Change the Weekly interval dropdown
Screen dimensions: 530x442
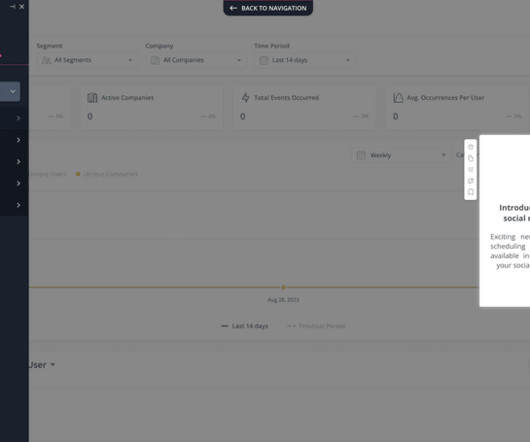tap(401, 155)
